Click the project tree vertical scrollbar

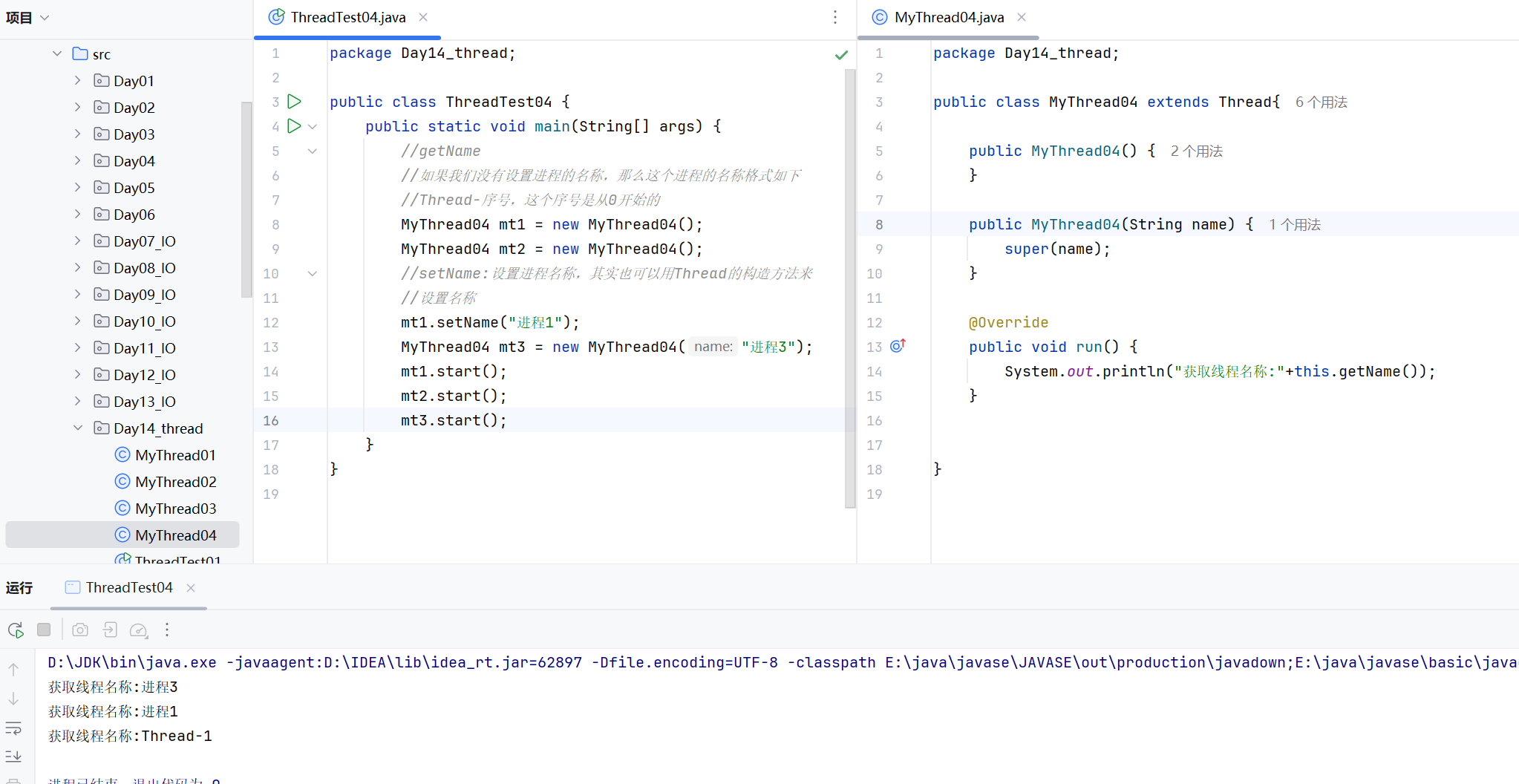click(246, 199)
